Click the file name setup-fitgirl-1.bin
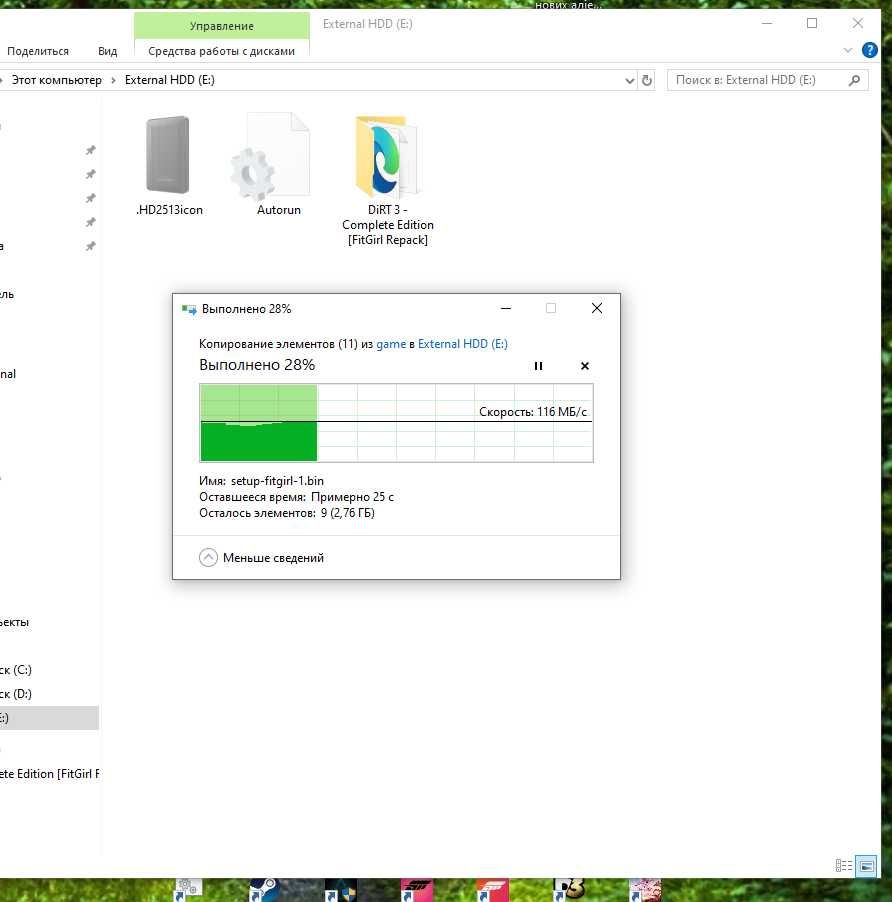 [277, 481]
